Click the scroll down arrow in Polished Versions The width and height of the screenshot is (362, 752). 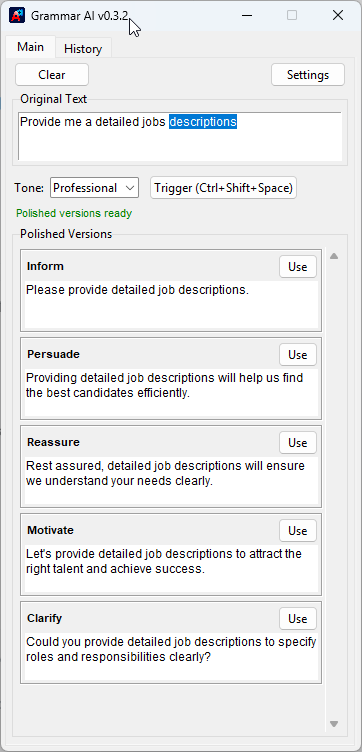point(334,724)
